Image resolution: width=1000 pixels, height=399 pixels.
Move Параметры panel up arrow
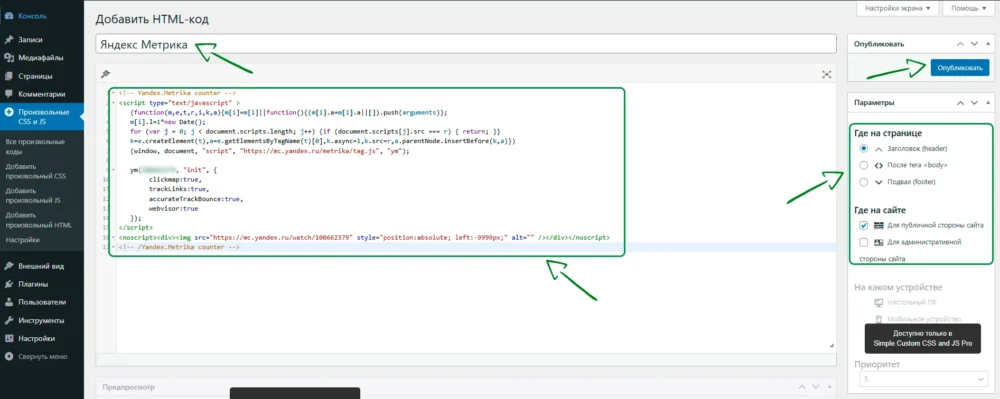pos(960,102)
